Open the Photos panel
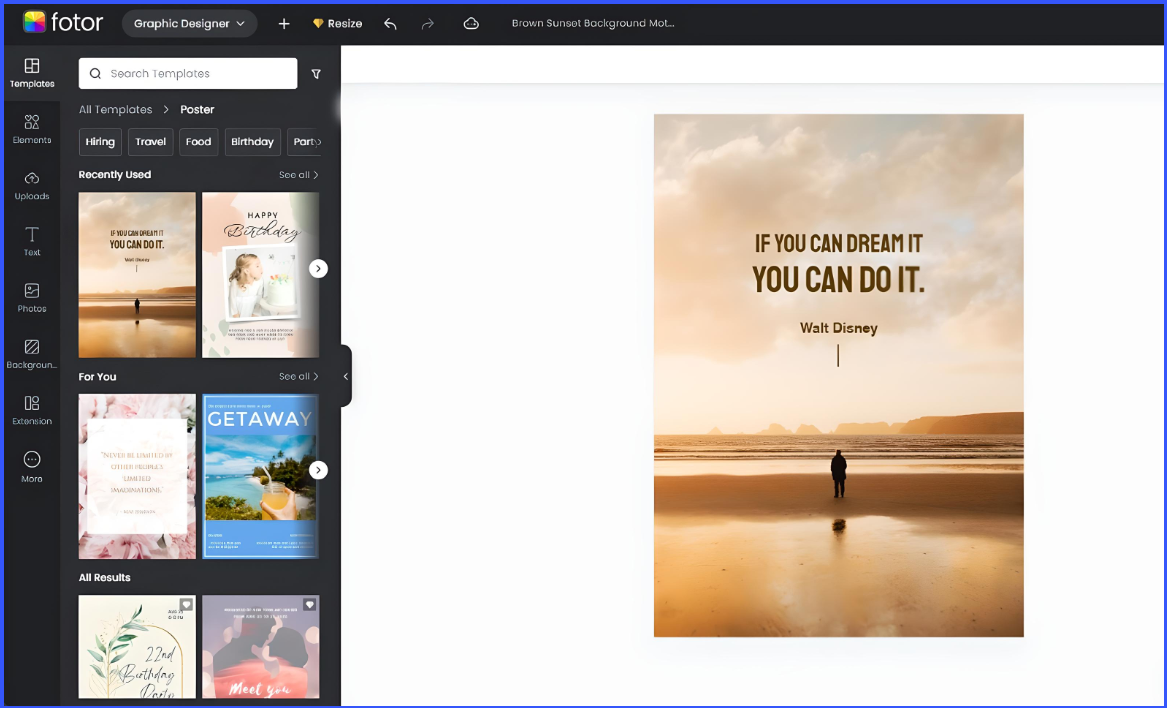 (x=32, y=298)
